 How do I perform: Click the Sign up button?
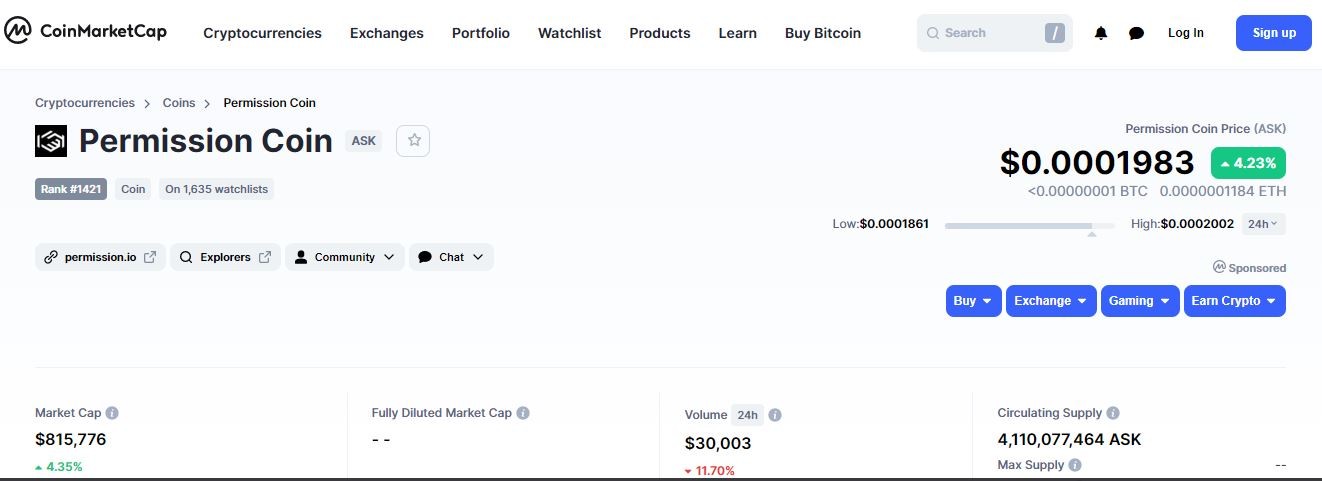1274,33
